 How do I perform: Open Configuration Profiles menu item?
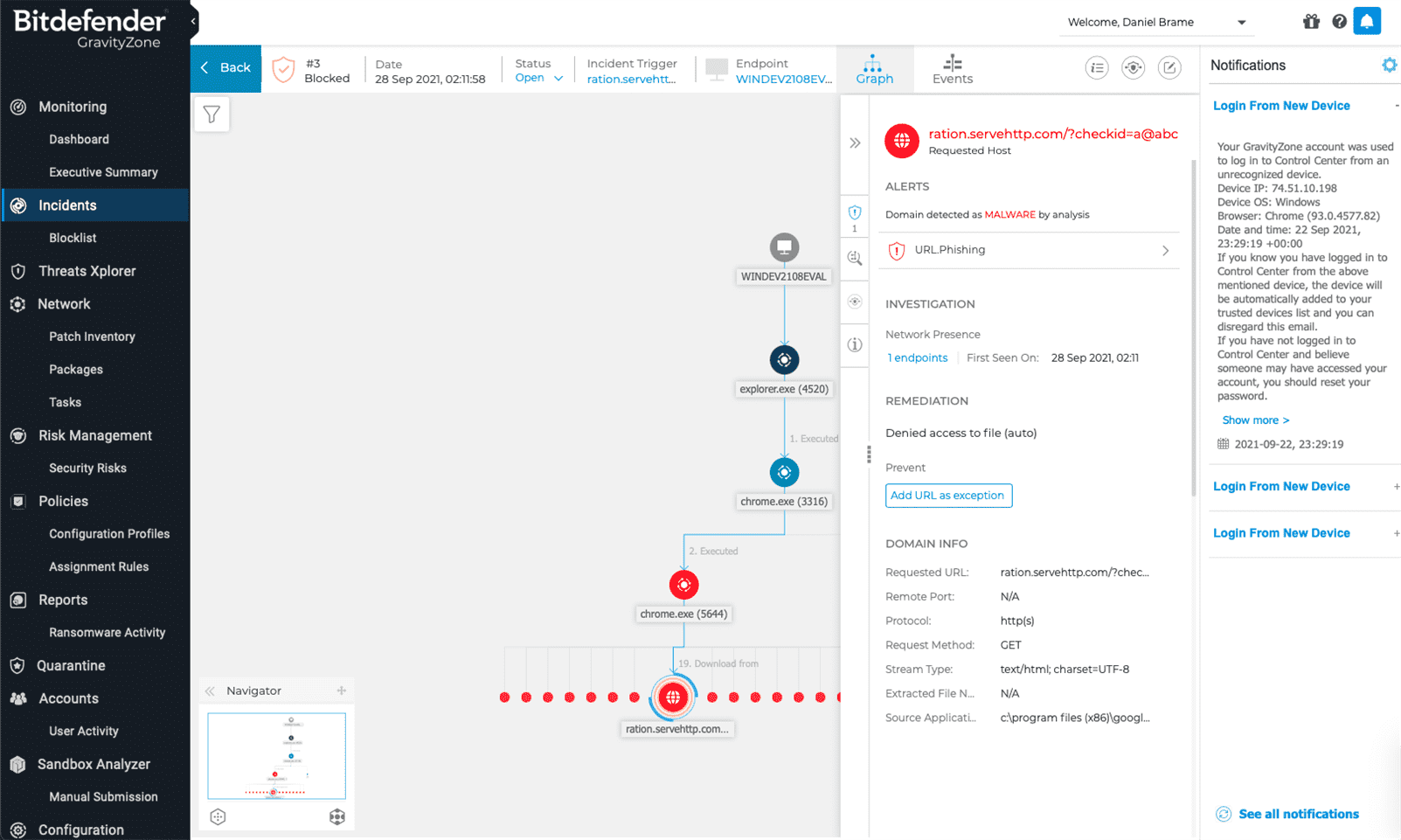point(109,534)
